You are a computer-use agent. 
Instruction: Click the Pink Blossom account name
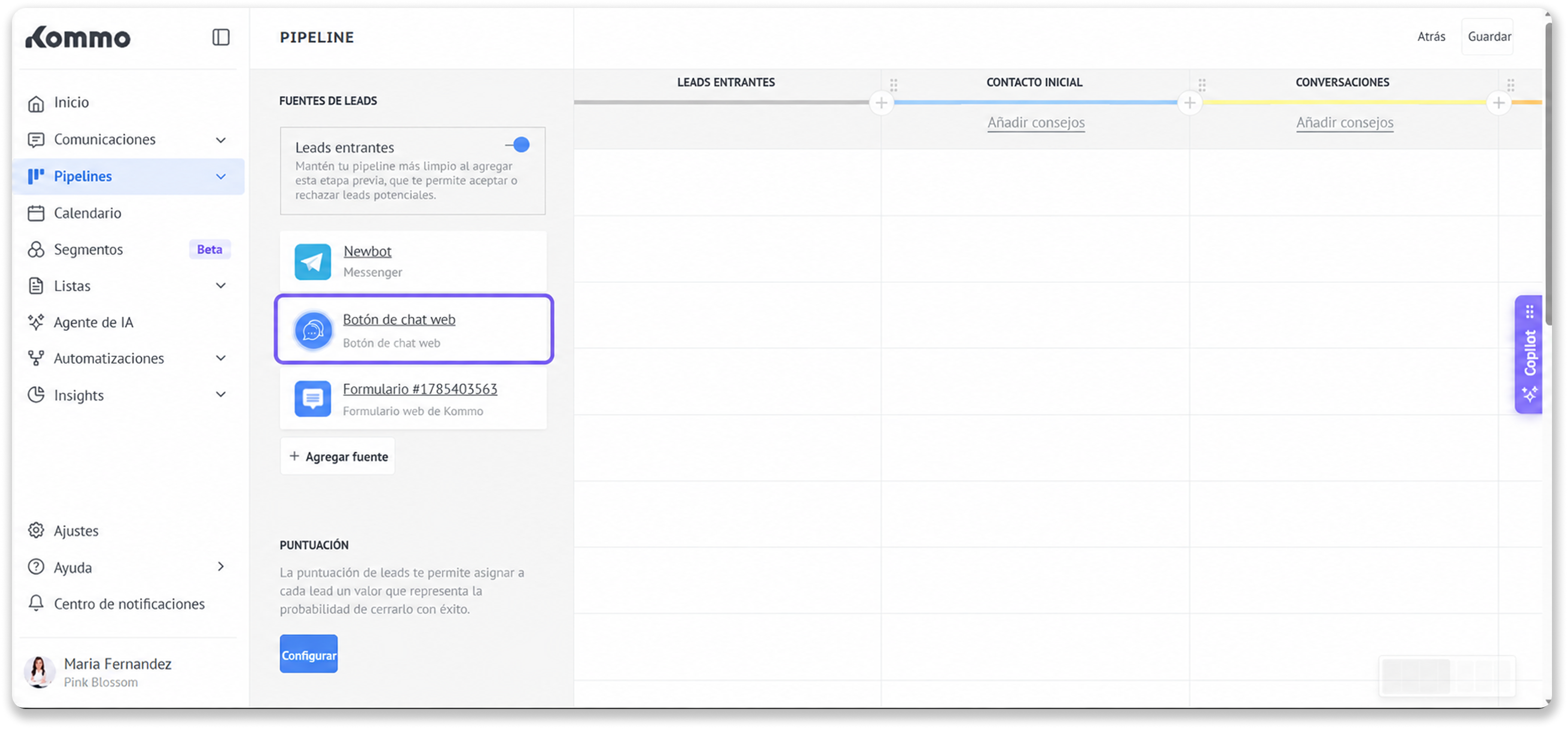coord(101,683)
